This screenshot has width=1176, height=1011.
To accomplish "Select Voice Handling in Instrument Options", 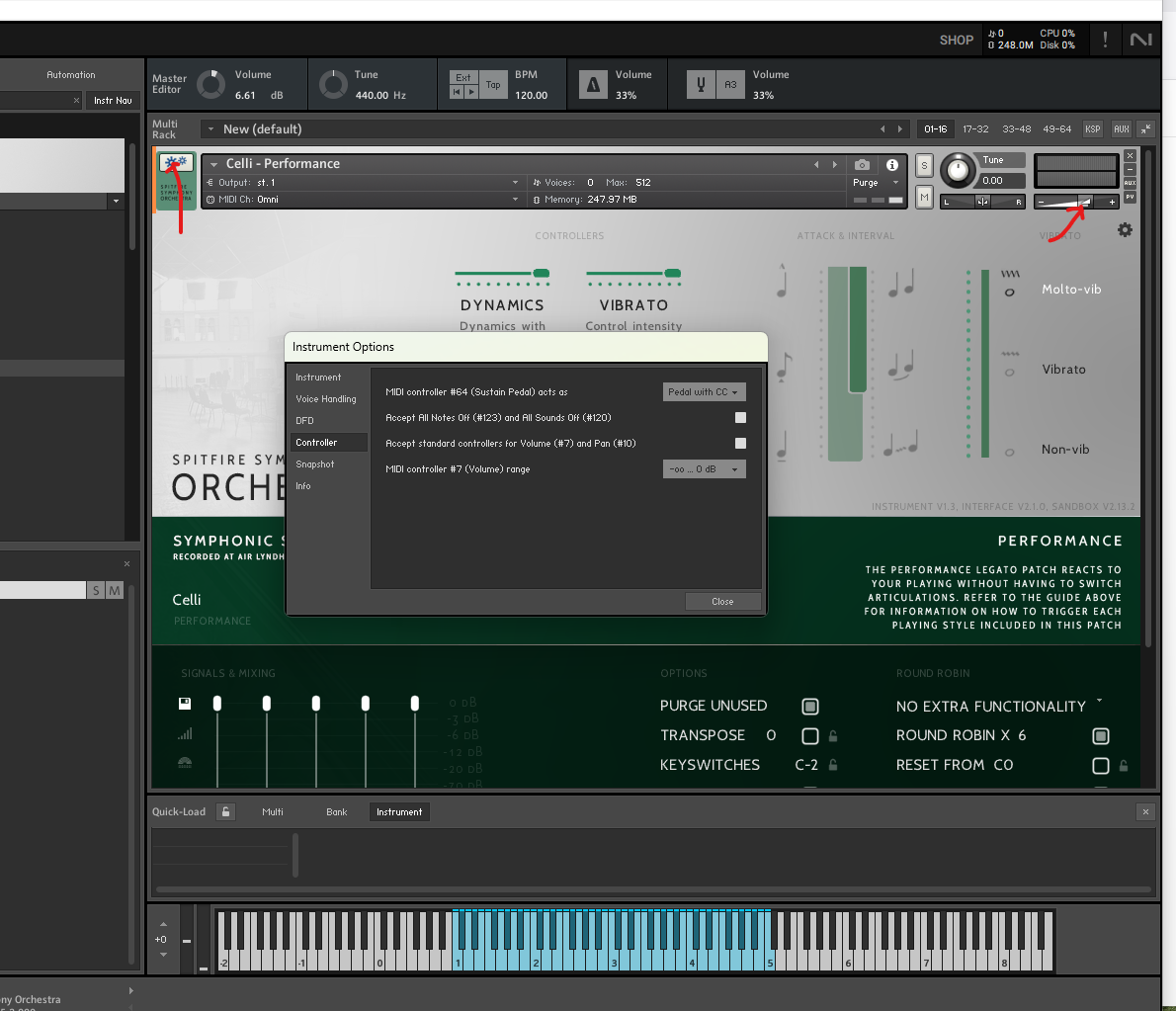I will pos(326,399).
